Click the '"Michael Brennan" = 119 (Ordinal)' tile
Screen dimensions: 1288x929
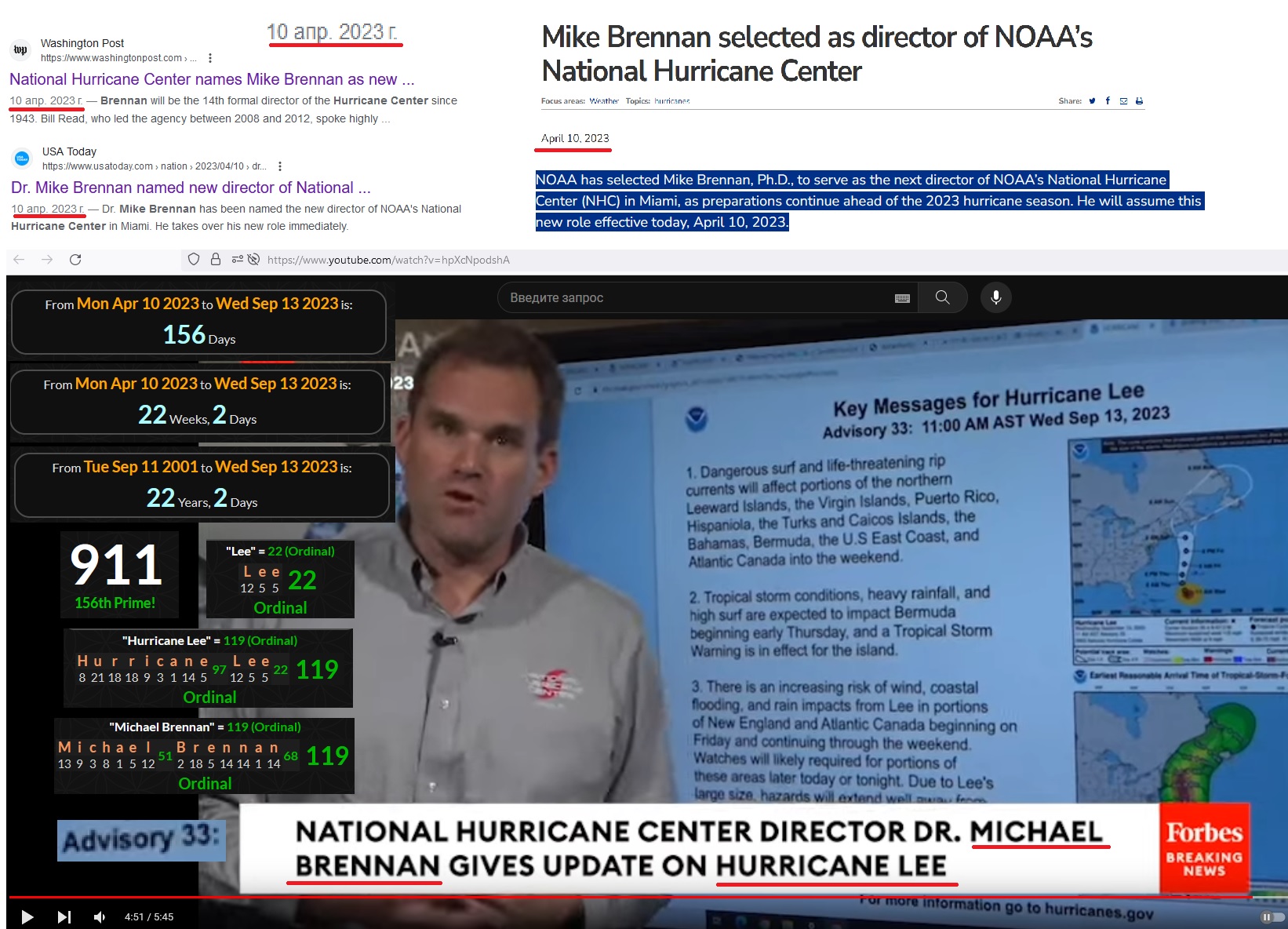pos(205,756)
